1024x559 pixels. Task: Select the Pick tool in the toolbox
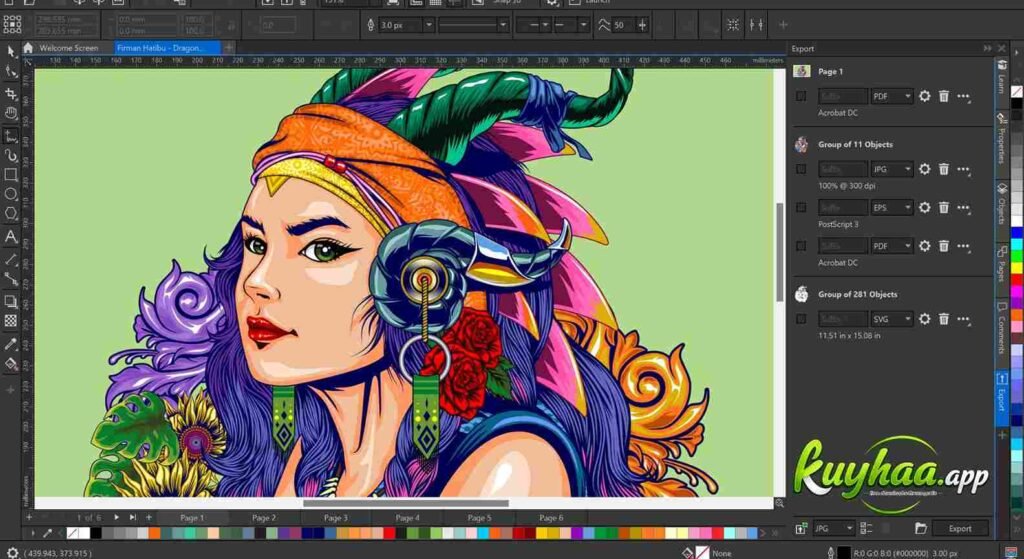coord(10,52)
